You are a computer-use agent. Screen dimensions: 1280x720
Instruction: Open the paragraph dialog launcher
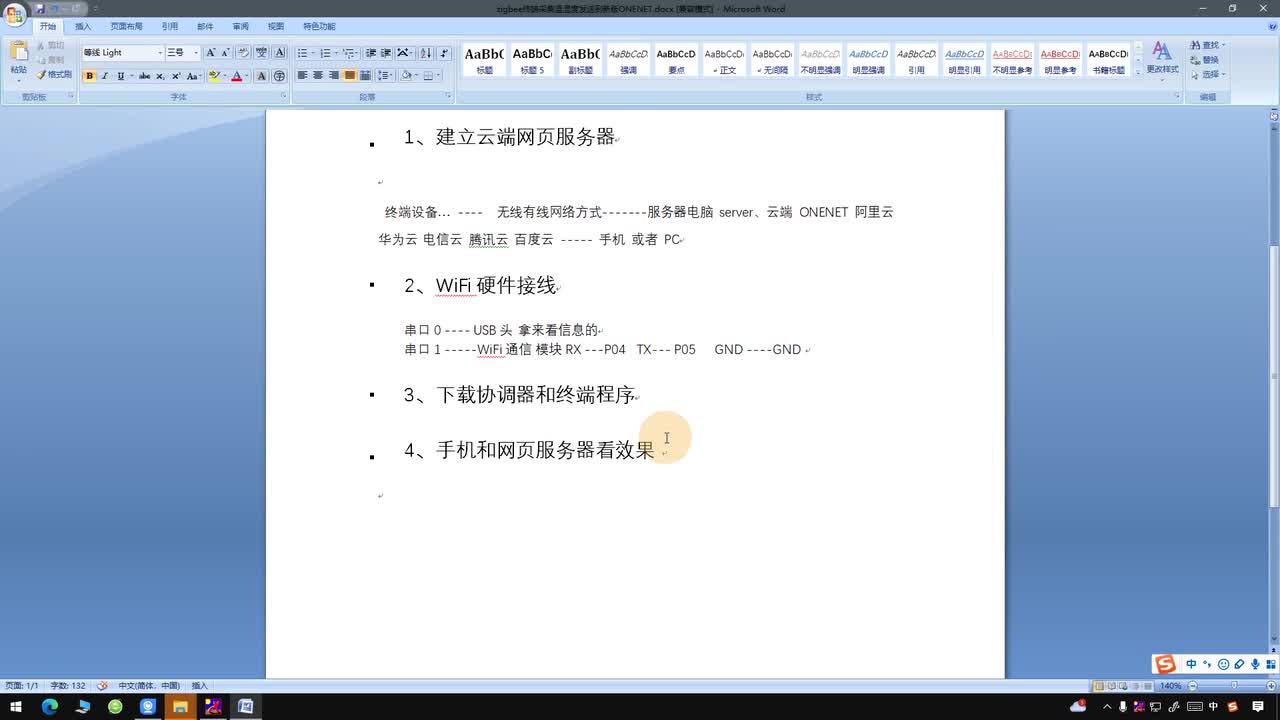click(x=450, y=96)
